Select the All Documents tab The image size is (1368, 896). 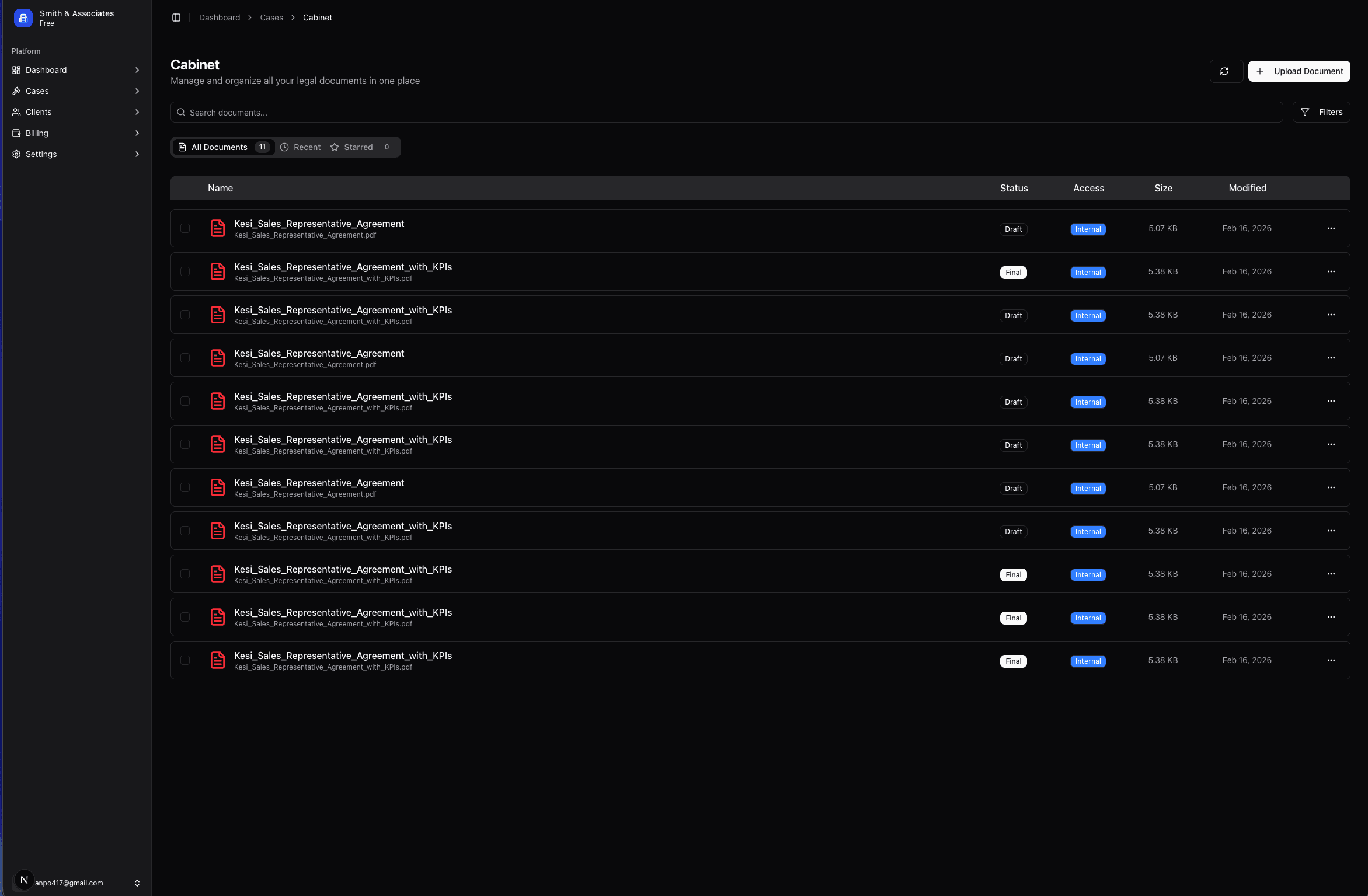(224, 147)
